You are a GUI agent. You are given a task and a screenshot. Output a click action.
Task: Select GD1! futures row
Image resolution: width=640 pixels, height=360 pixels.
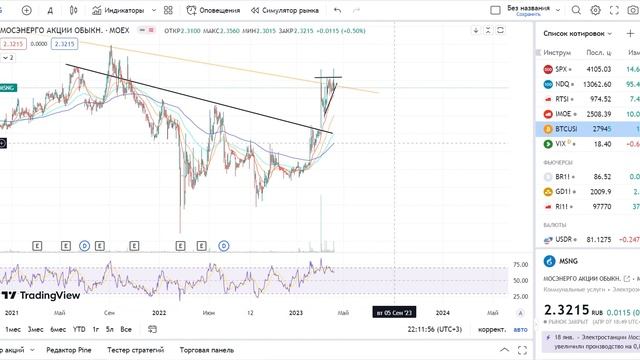(588, 191)
